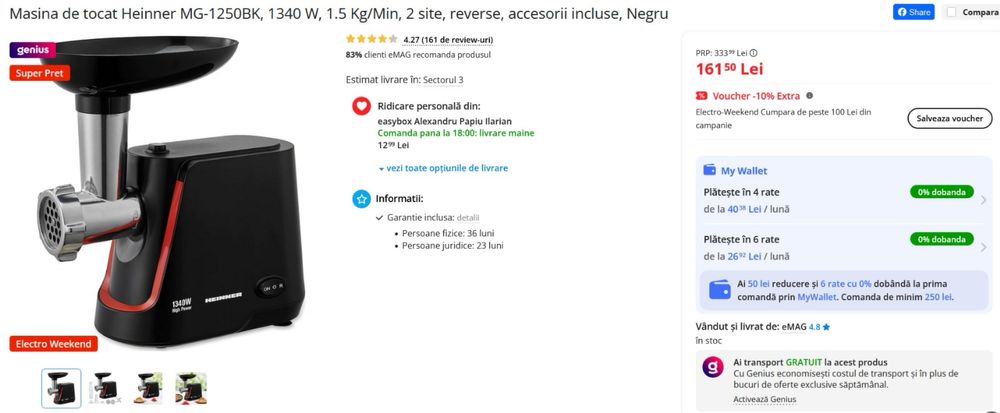Click the PRP info icon
This screenshot has height=413, width=1000.
(x=753, y=53)
